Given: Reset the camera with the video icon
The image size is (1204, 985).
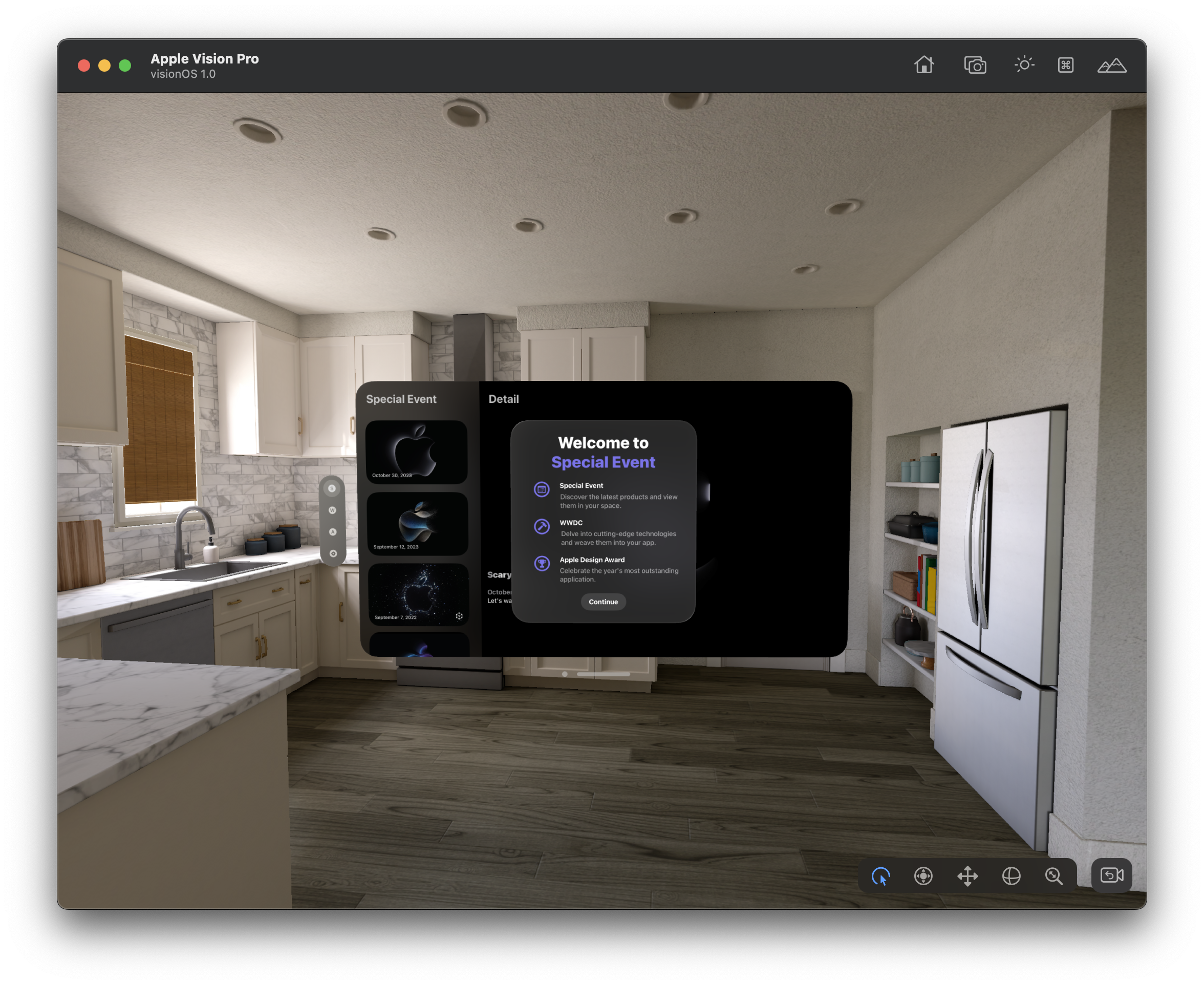Looking at the screenshot, I should tap(1111, 875).
